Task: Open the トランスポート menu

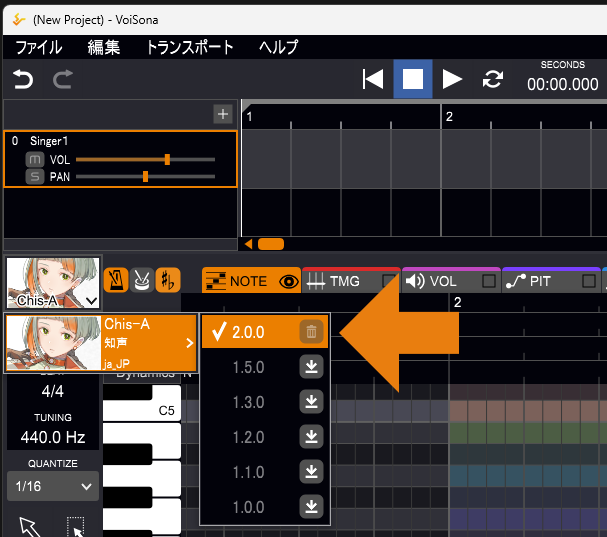Action: [189, 47]
